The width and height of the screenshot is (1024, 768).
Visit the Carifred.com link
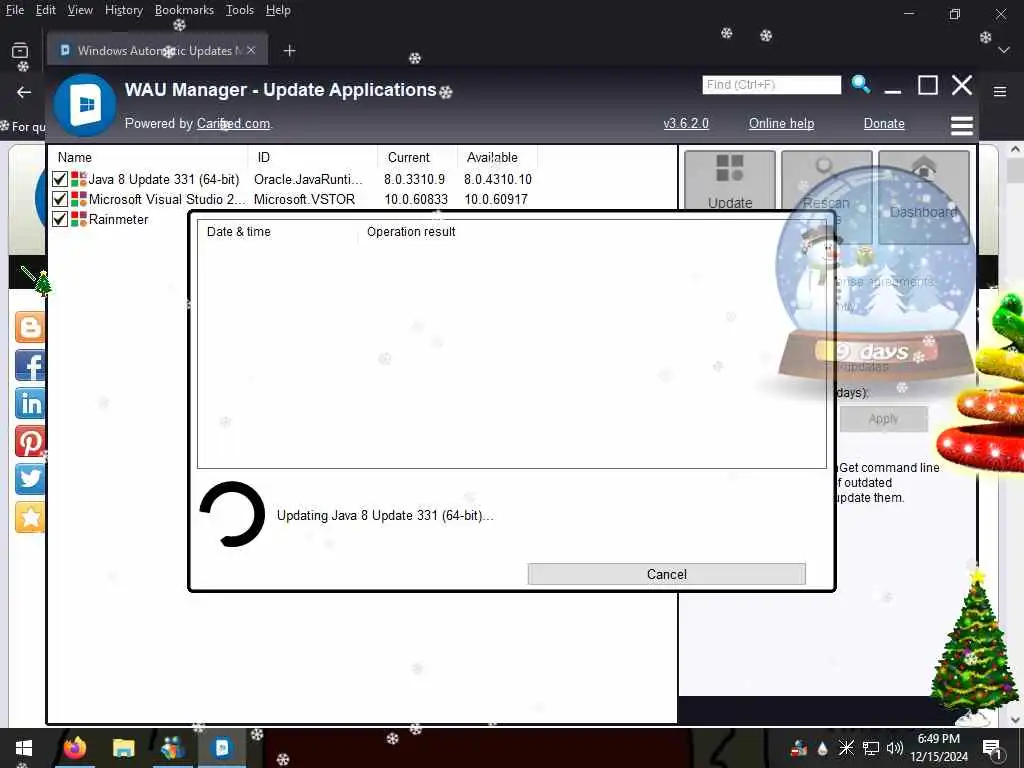[x=233, y=123]
